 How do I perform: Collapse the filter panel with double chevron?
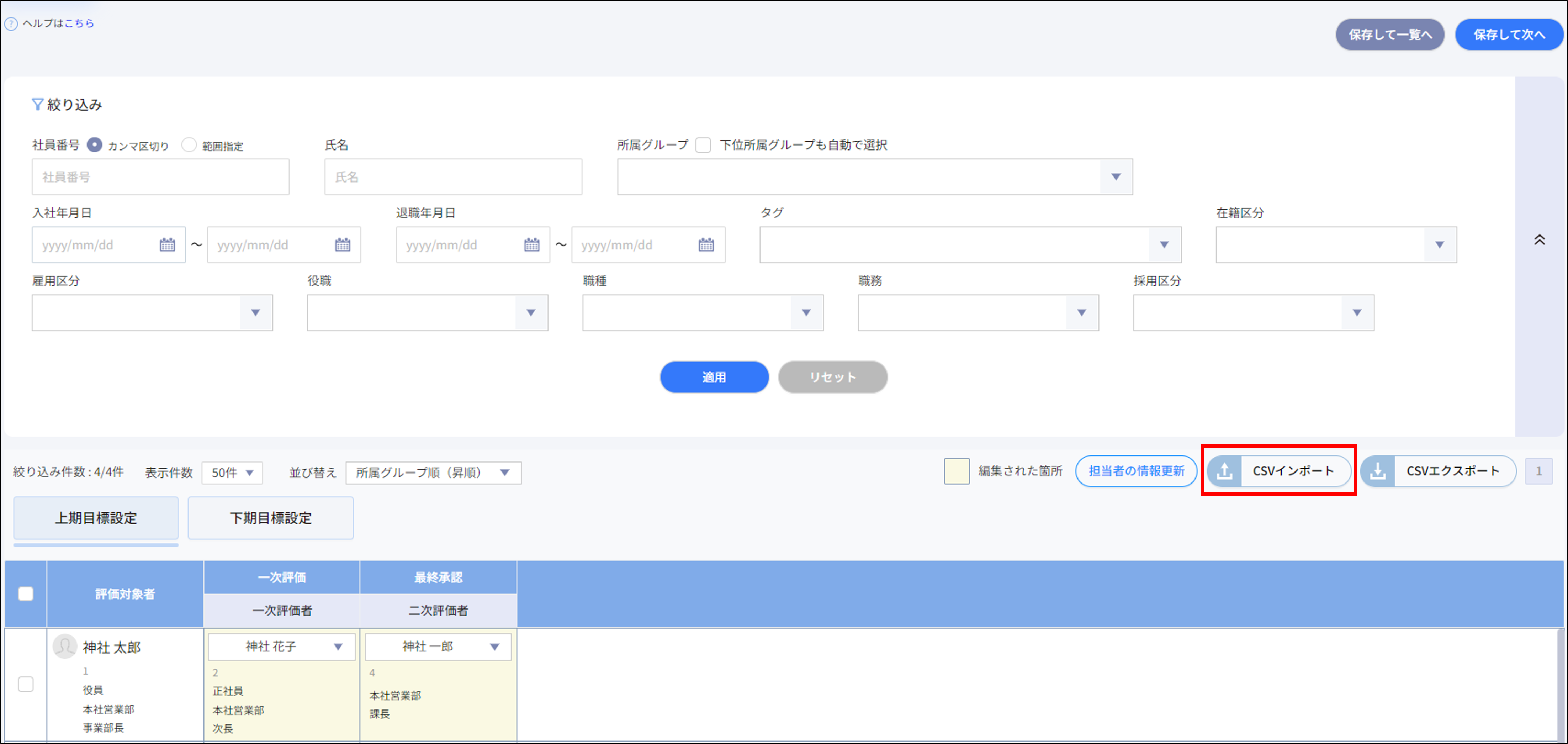[x=1540, y=240]
